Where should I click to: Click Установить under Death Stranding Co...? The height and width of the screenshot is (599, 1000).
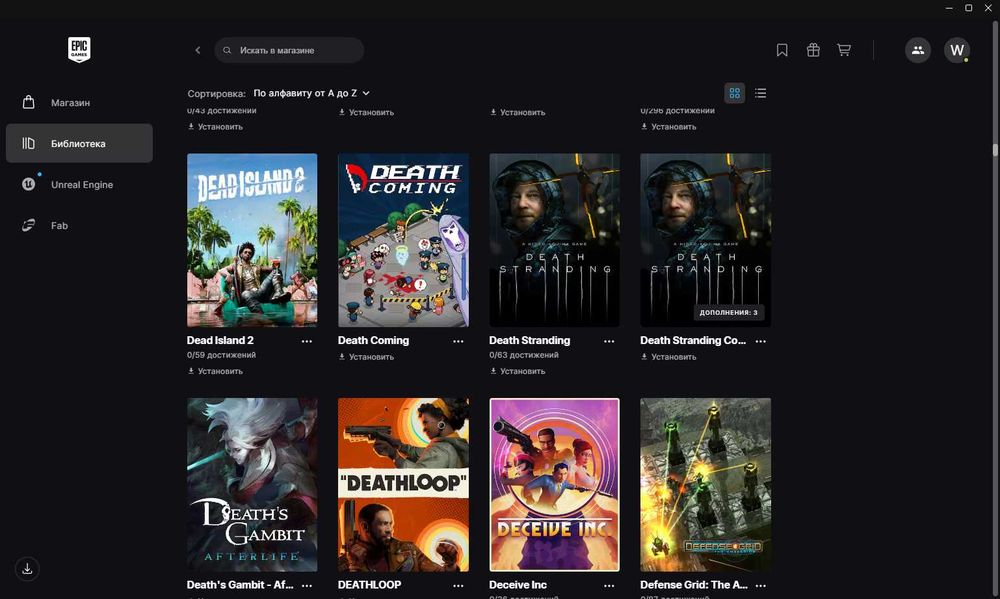tap(668, 357)
